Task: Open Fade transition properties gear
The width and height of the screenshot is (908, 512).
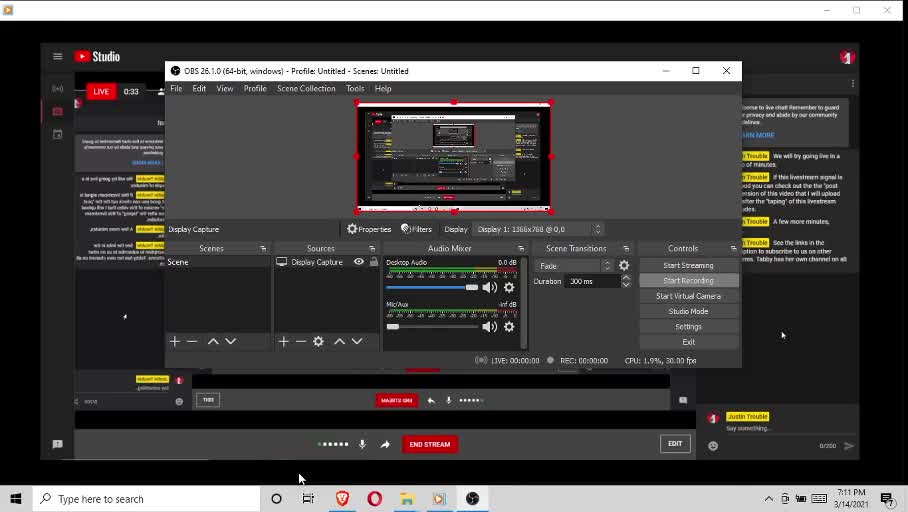Action: 624,265
